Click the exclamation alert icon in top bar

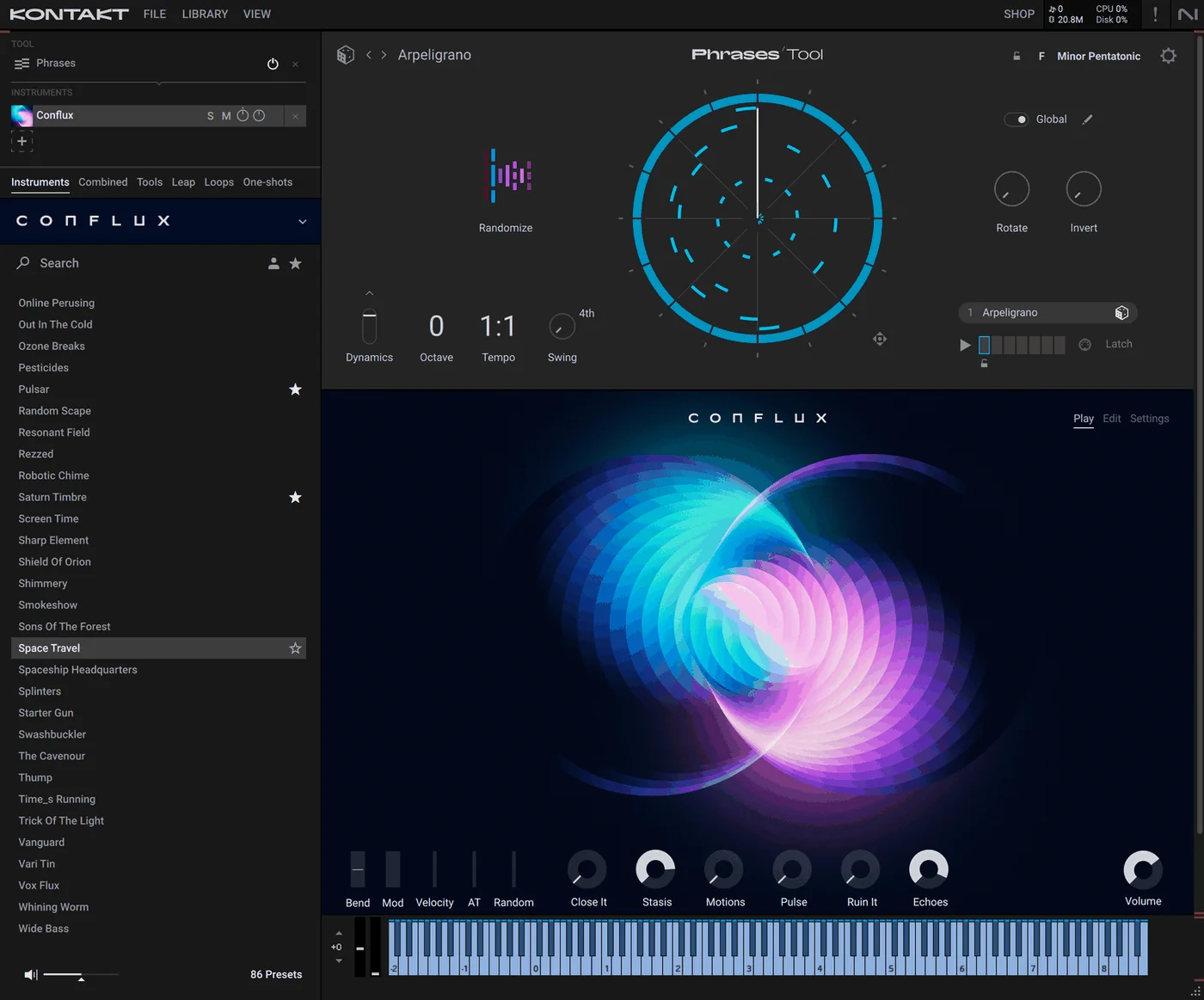[1155, 15]
